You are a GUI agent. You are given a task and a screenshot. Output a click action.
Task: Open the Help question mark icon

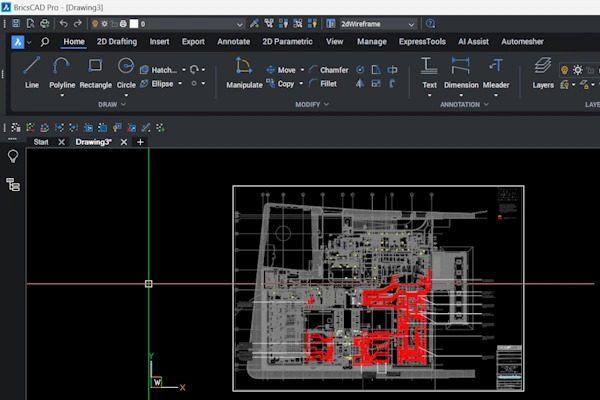[430, 24]
